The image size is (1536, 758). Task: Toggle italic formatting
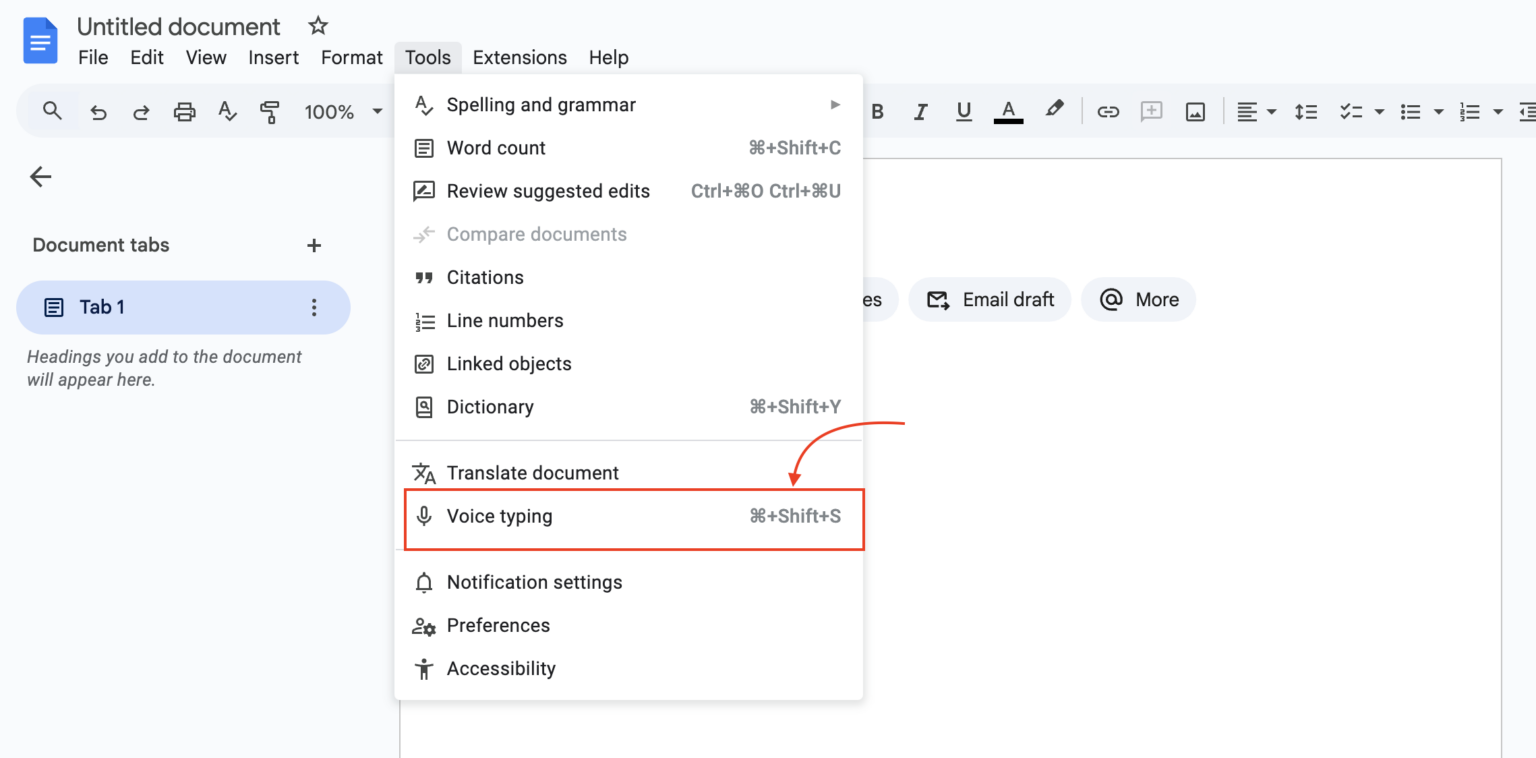click(920, 111)
